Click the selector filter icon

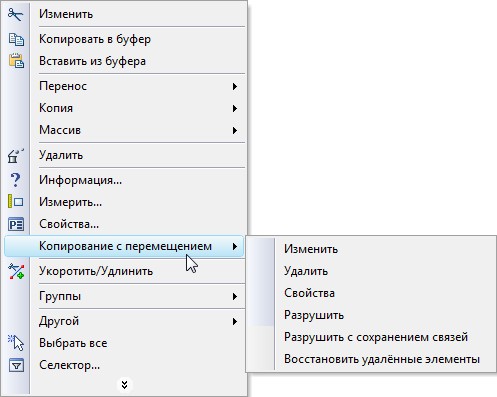tap(16, 365)
